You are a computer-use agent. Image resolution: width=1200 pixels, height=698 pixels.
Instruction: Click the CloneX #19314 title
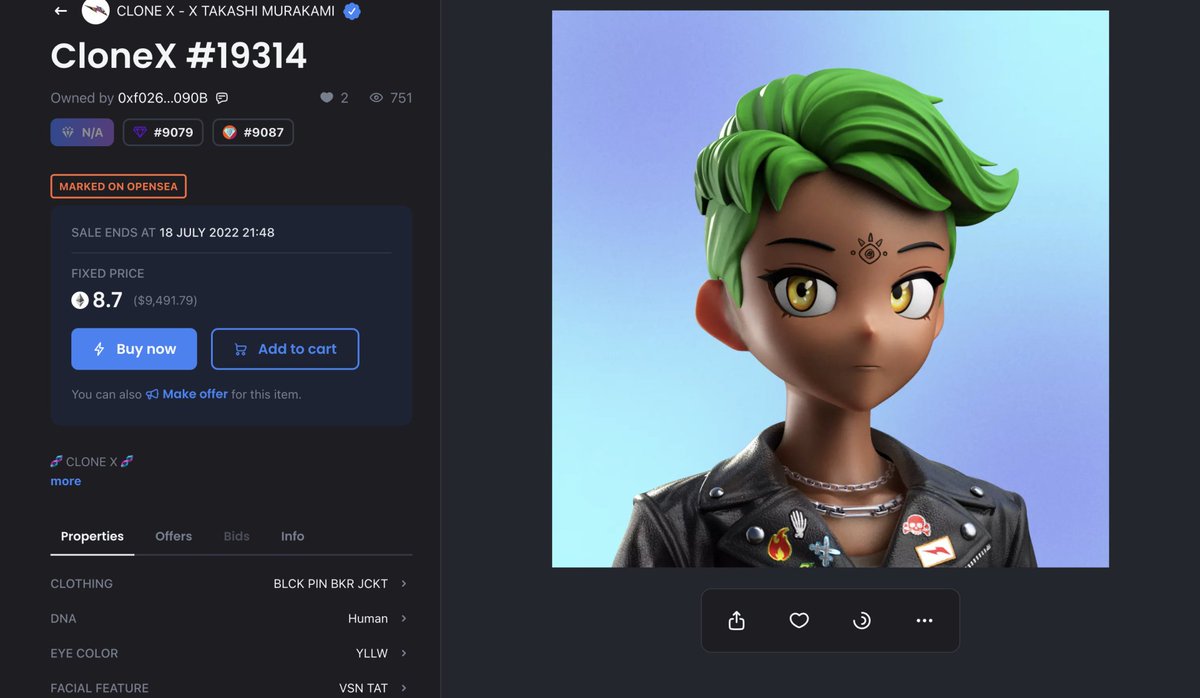[x=179, y=56]
